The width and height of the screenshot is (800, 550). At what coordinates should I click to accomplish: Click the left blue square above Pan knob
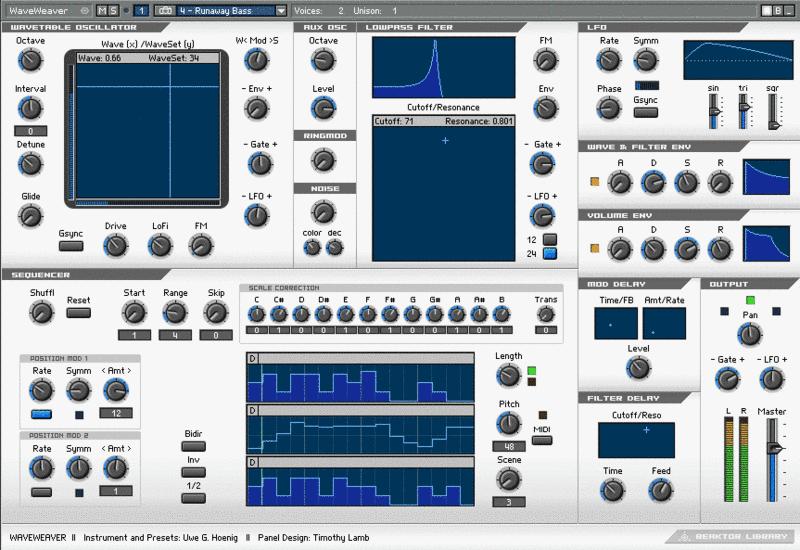(724, 311)
